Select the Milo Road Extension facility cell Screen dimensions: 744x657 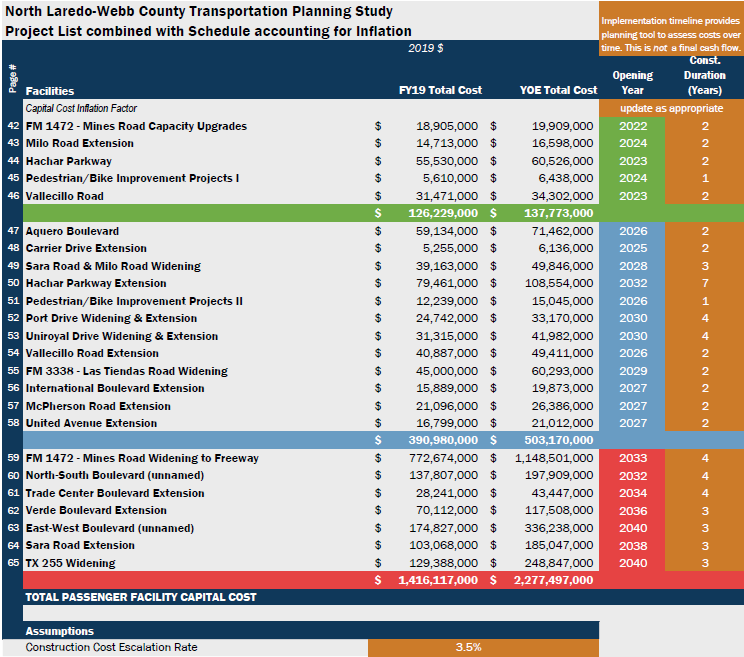80,143
